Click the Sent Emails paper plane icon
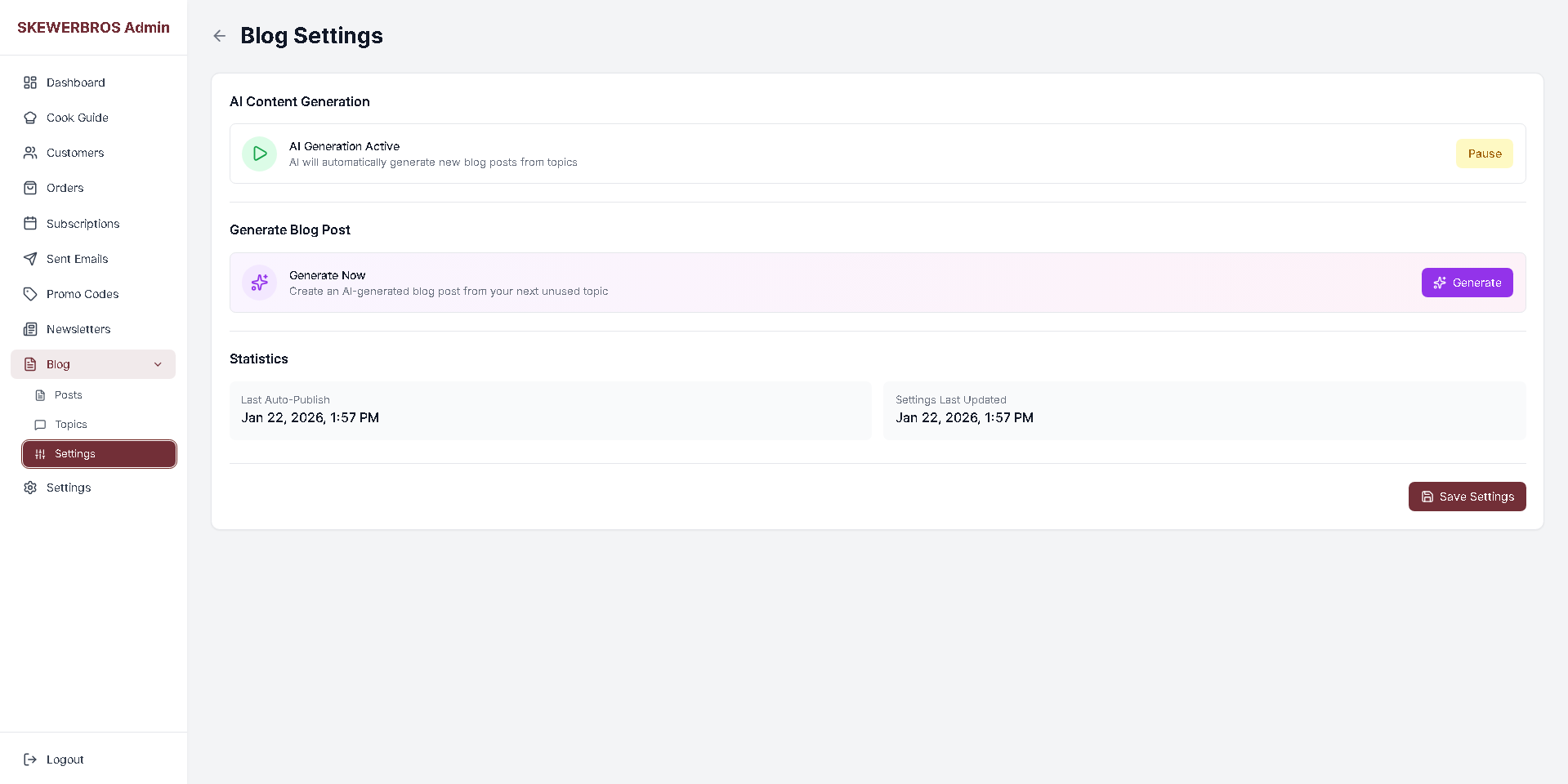This screenshot has height=784, width=1568. click(30, 259)
